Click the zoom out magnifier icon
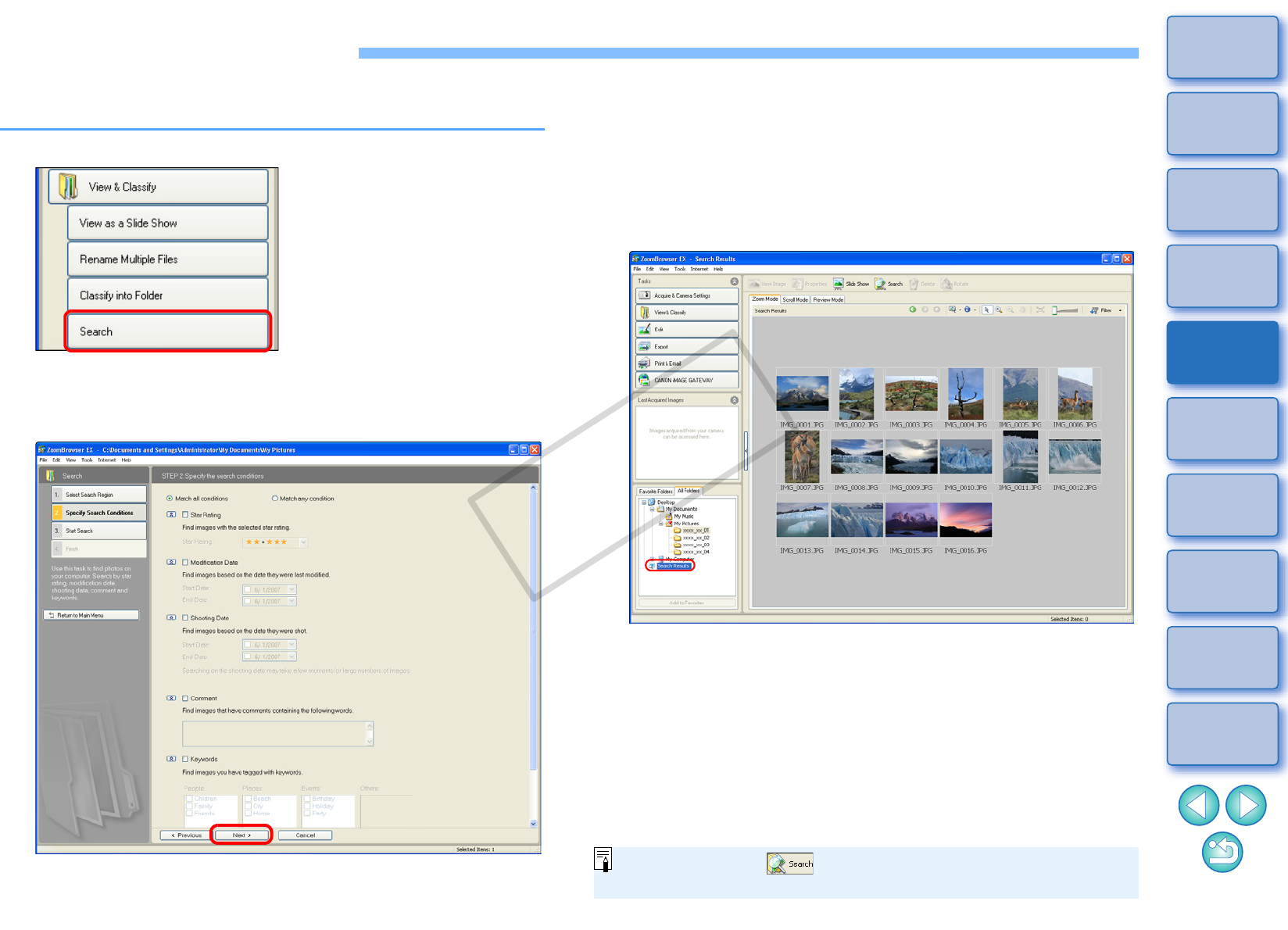1288x930 pixels. (x=1011, y=310)
